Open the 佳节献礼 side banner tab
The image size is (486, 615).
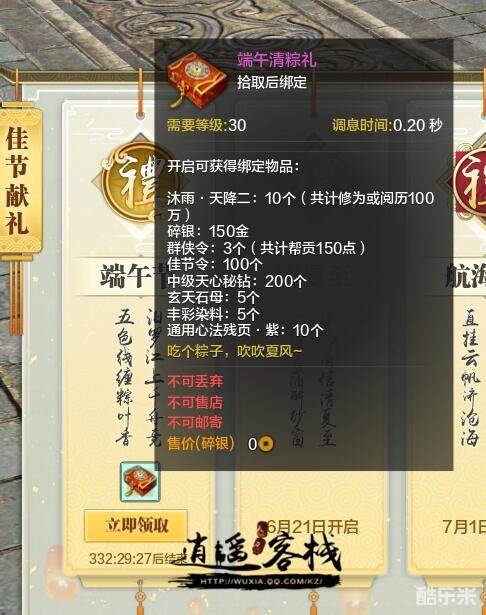(x=18, y=181)
